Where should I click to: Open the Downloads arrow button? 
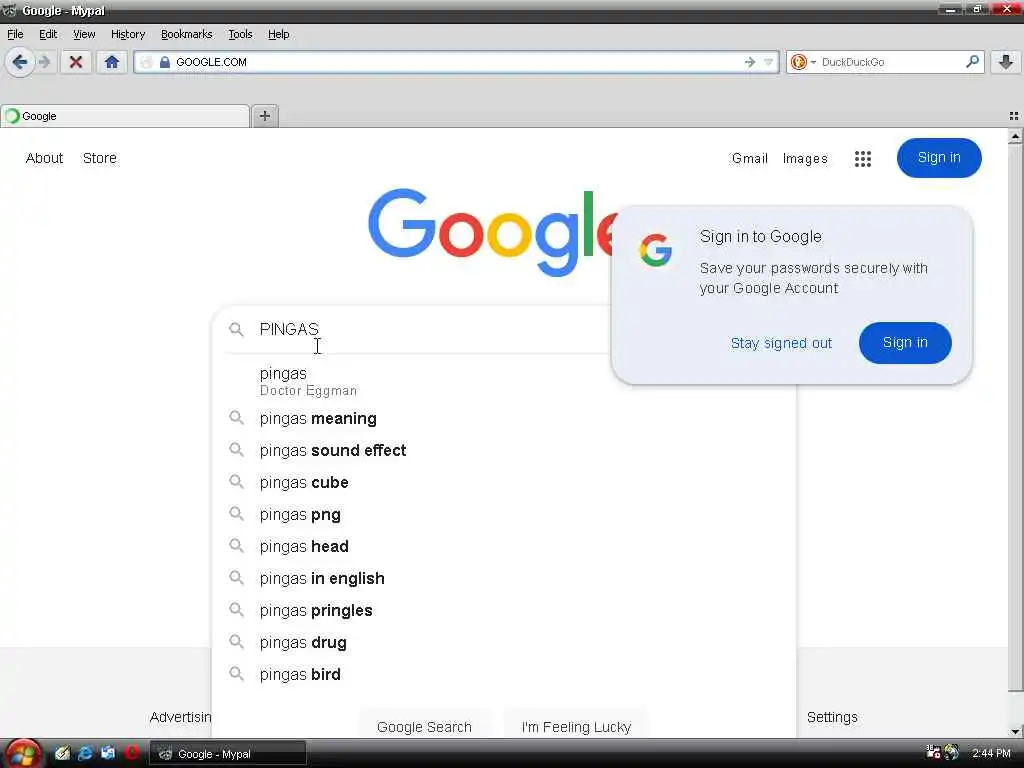coord(1006,62)
